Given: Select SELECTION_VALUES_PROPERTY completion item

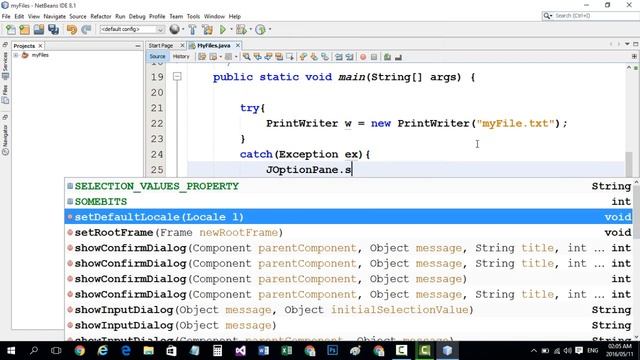Looking at the screenshot, I should pos(349,186).
